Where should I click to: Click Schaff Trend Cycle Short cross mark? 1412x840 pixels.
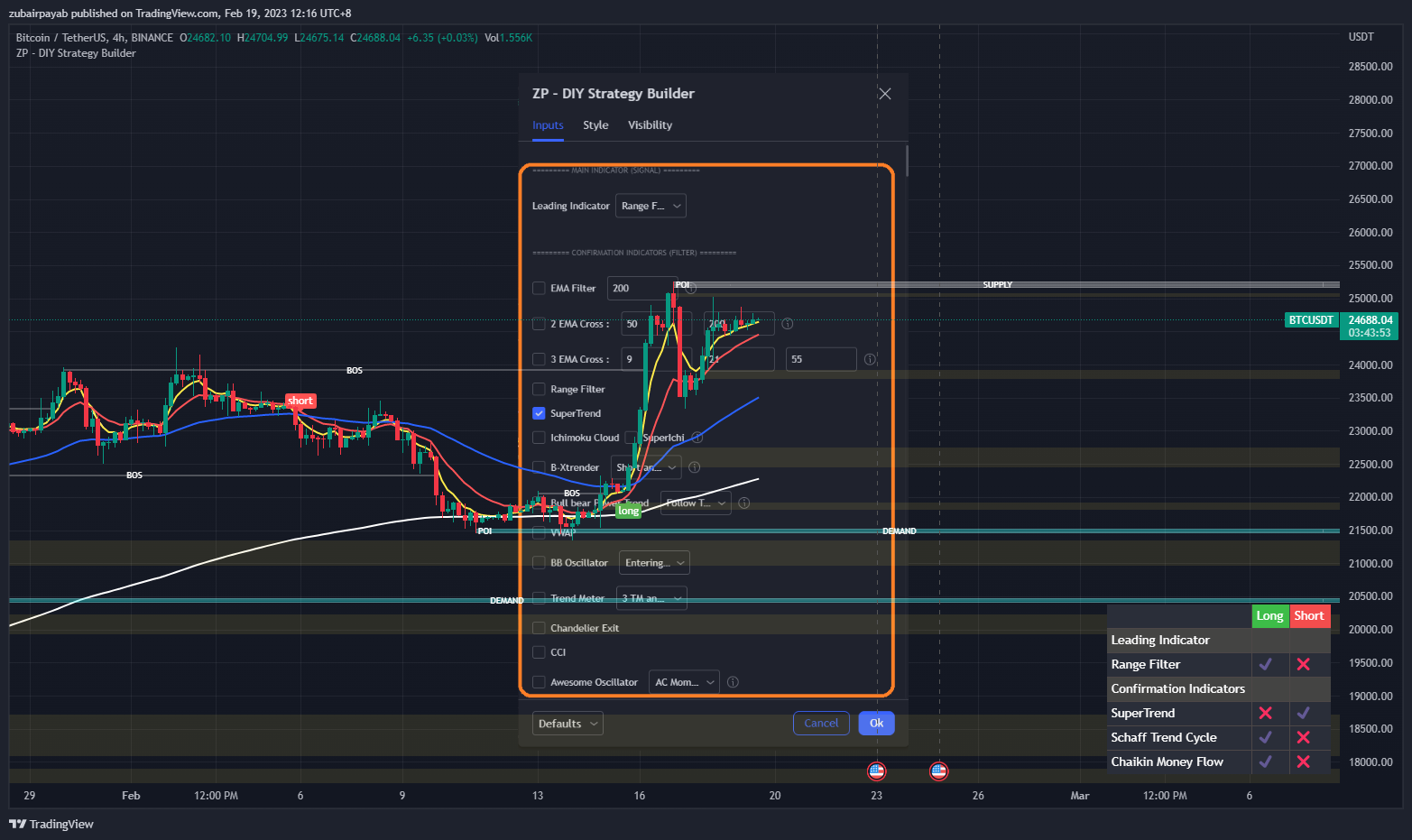click(1304, 737)
